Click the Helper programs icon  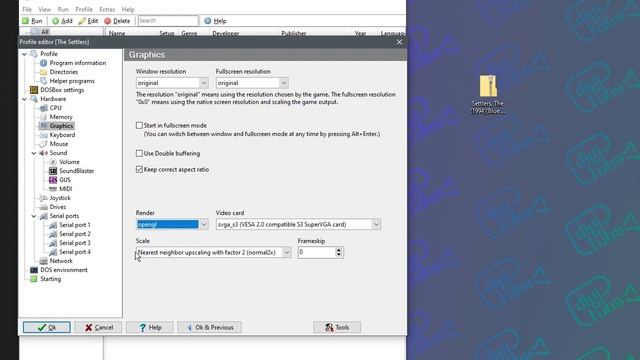[x=43, y=81]
